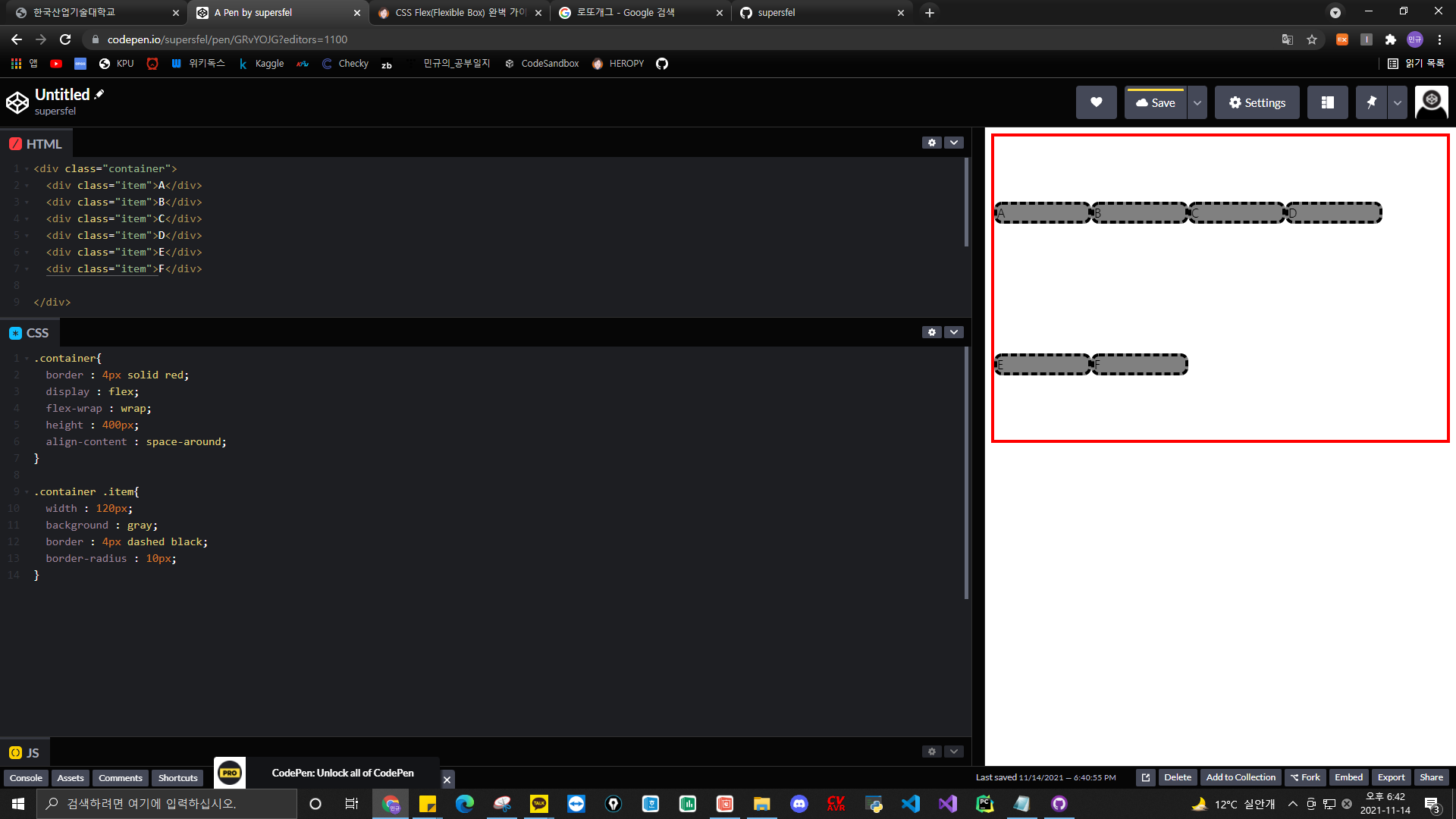Open HTML editor settings gear
The height and width of the screenshot is (819, 1456).
(932, 143)
